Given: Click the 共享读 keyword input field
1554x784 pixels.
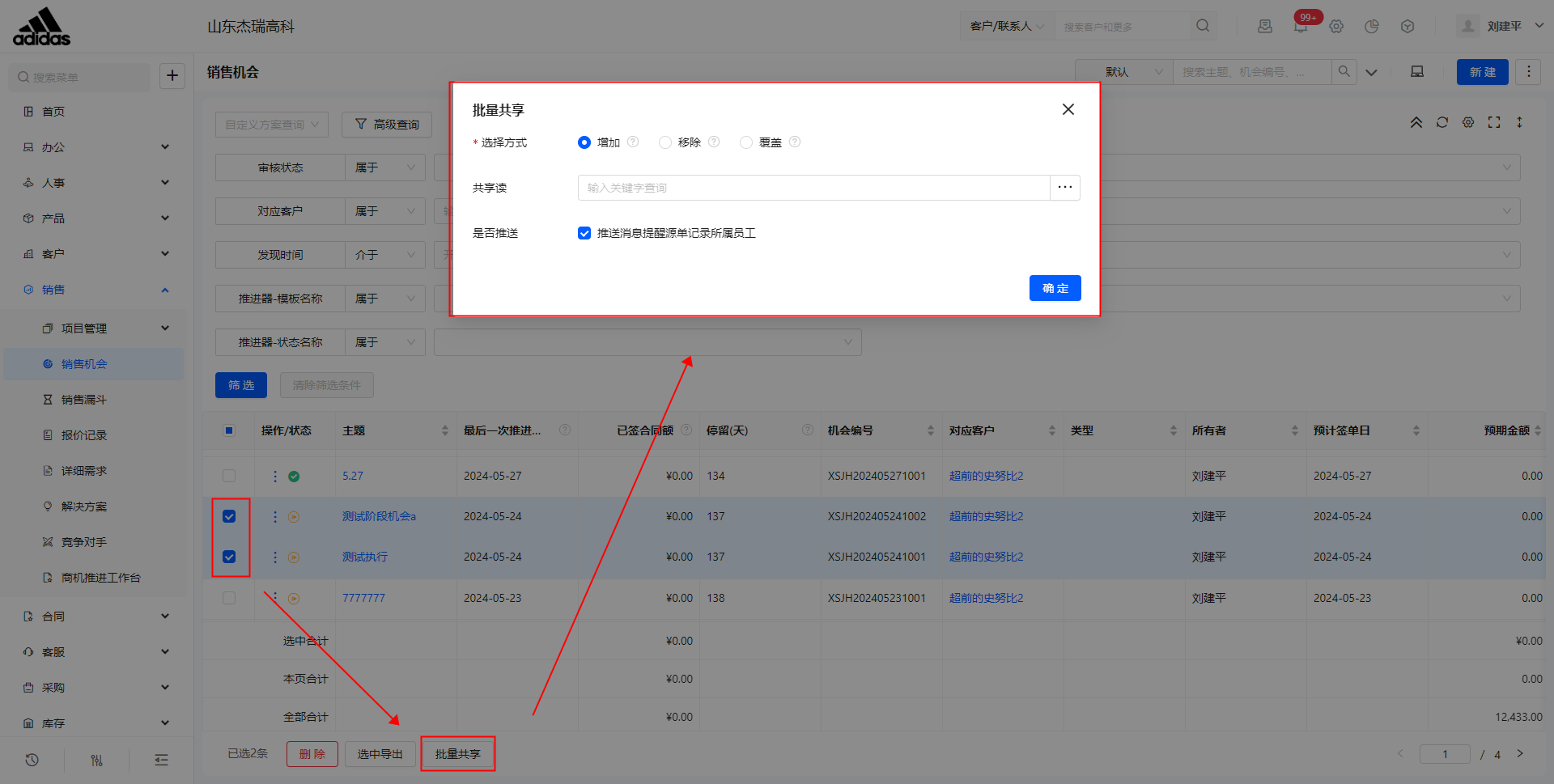Looking at the screenshot, I should [x=813, y=188].
